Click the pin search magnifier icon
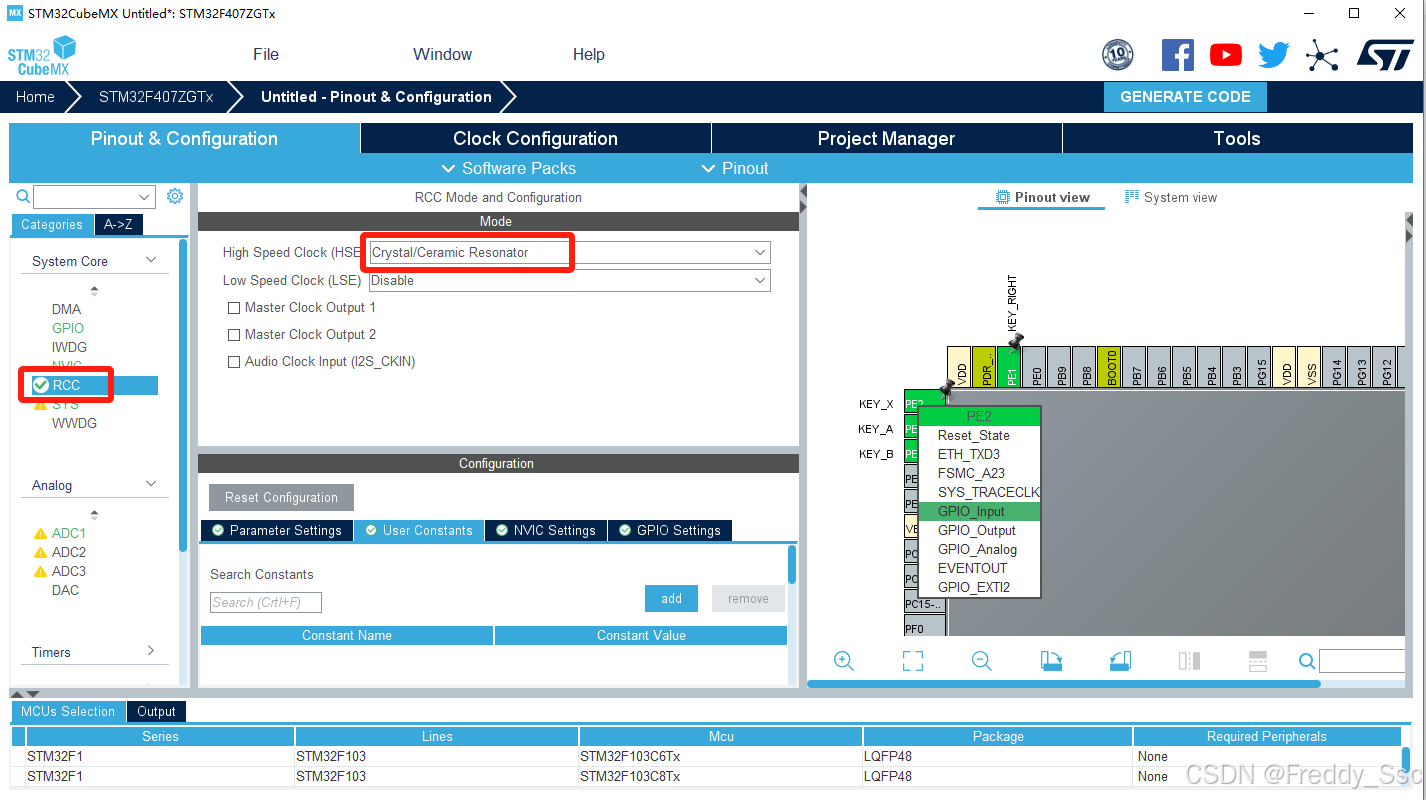Screen dimensions: 1426x800 [1306, 661]
